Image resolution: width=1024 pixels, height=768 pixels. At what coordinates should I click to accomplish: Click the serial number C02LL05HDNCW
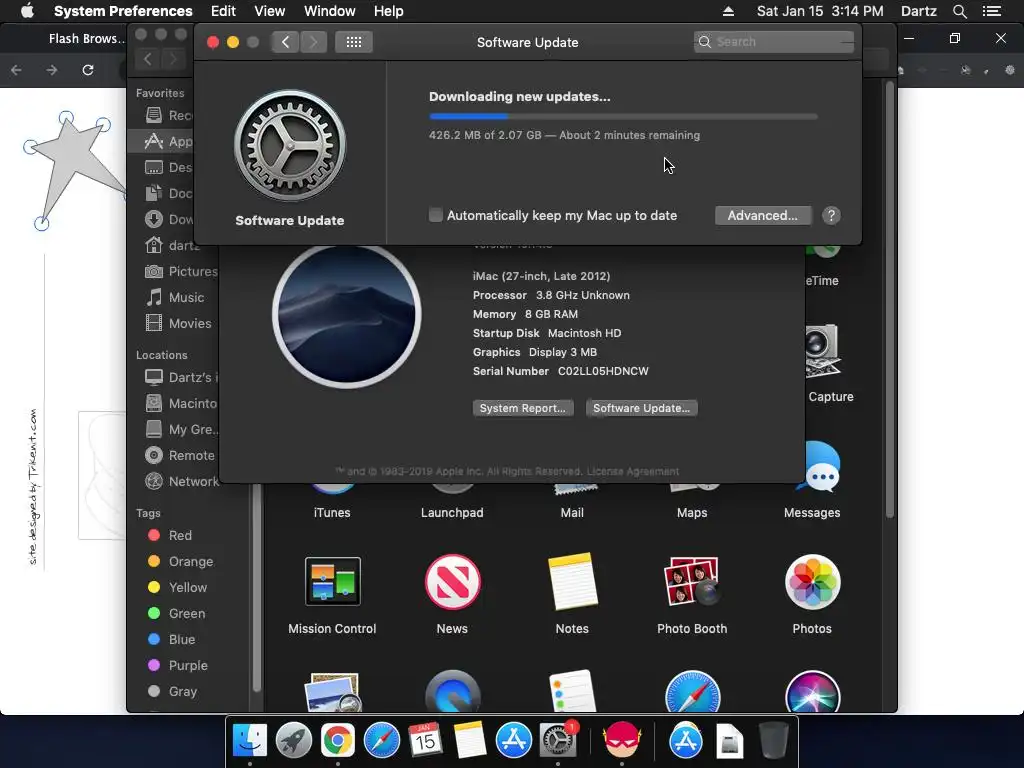[603, 371]
